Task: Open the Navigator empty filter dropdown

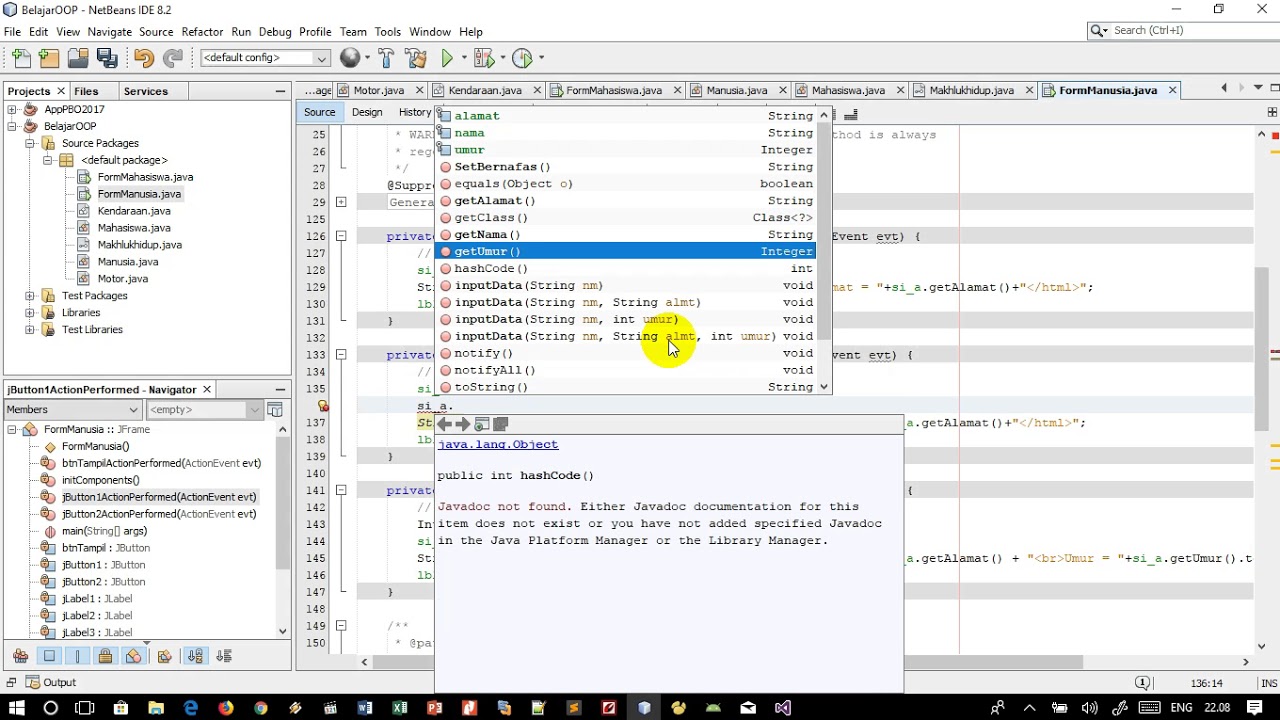Action: click(204, 409)
